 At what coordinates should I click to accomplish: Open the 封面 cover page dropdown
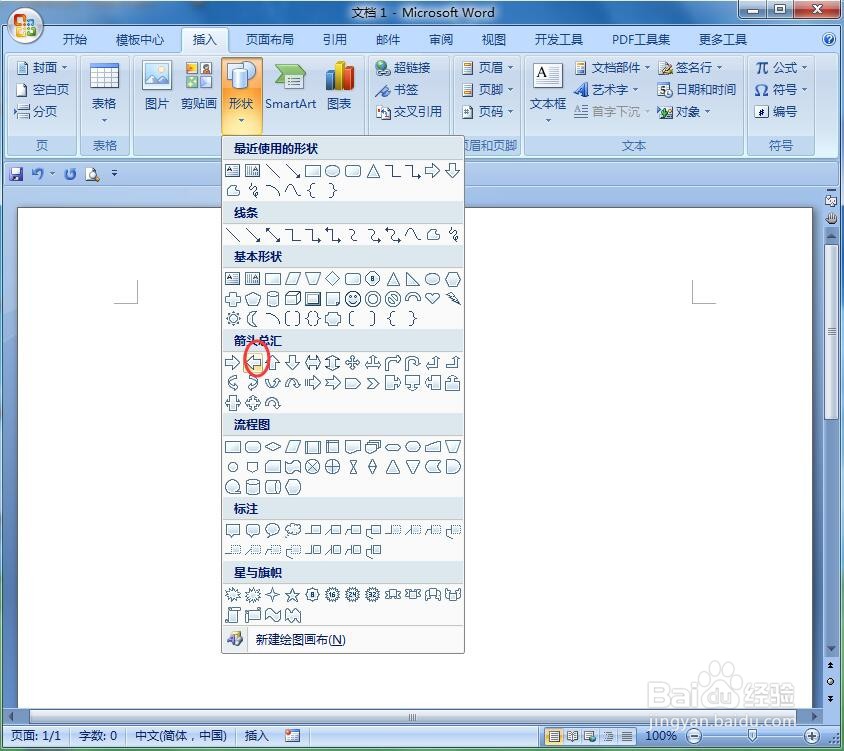[42, 67]
